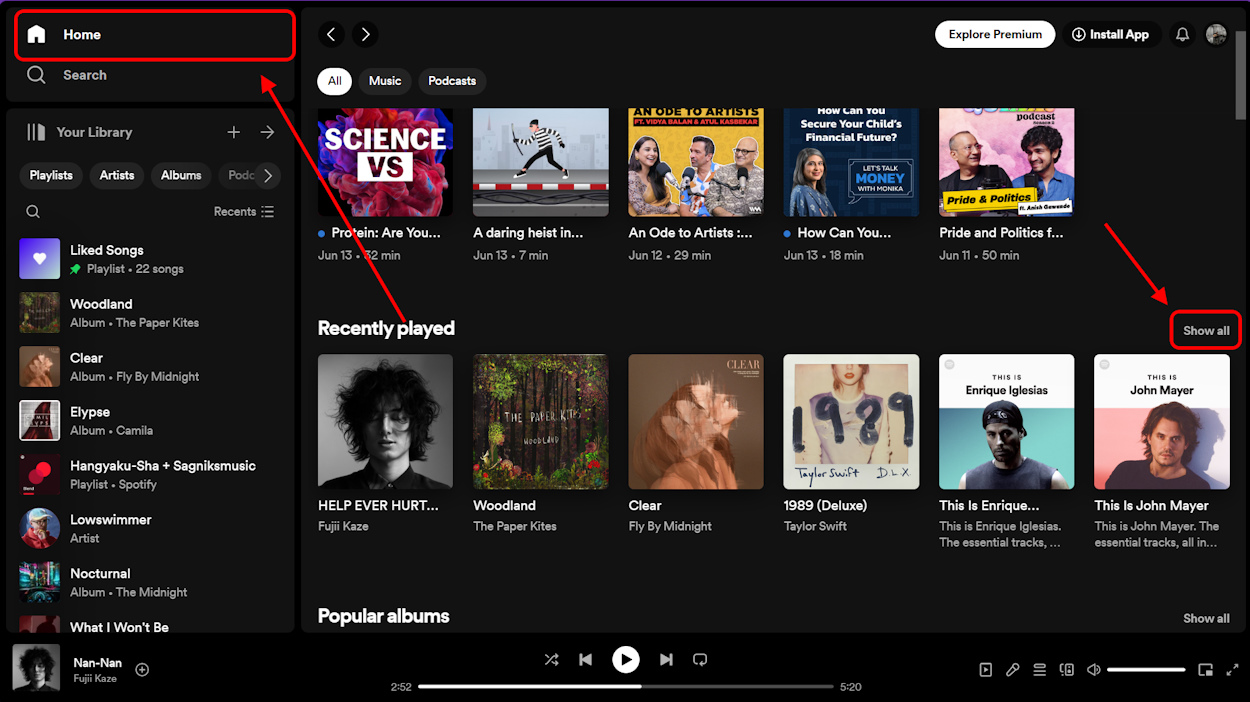Go forward using the navigation chevron
1250x702 pixels.
pyautogui.click(x=365, y=34)
